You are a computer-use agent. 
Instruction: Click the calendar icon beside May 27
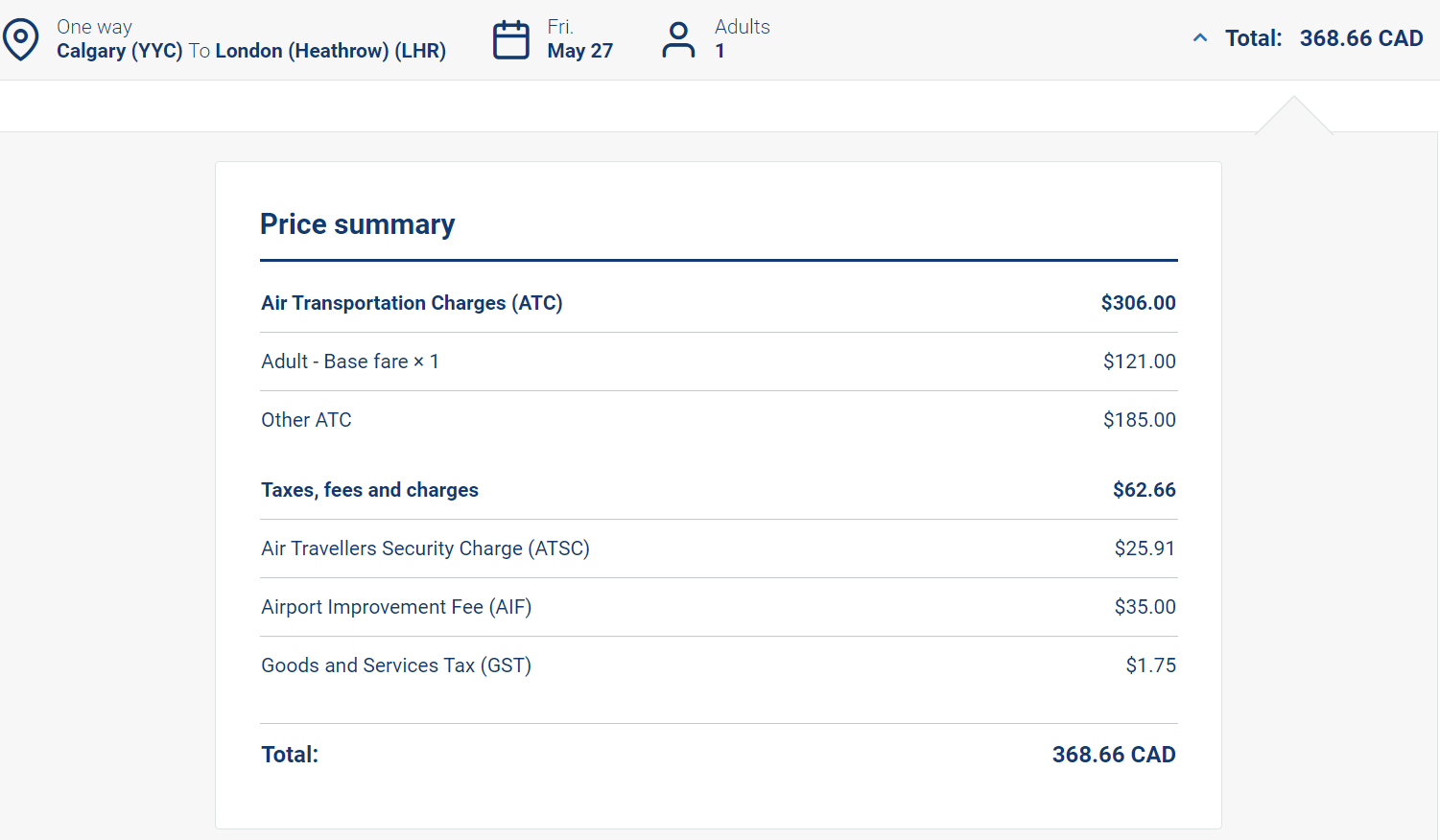tap(510, 39)
